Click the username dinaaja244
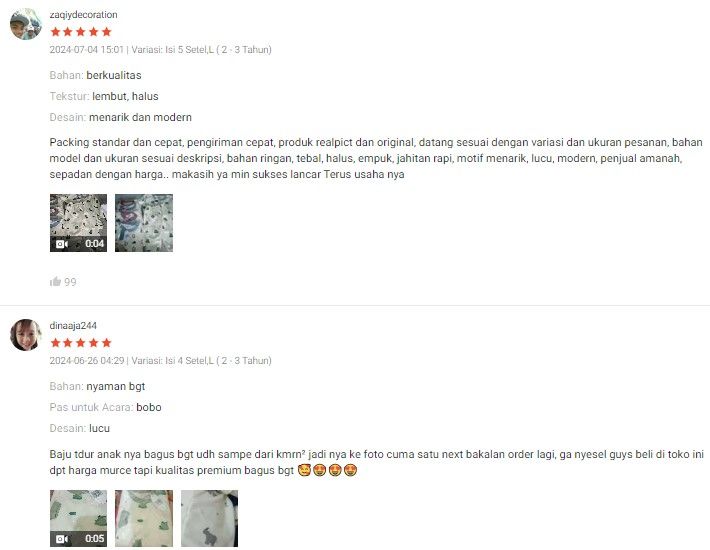Image resolution: width=710 pixels, height=550 pixels. [x=73, y=325]
